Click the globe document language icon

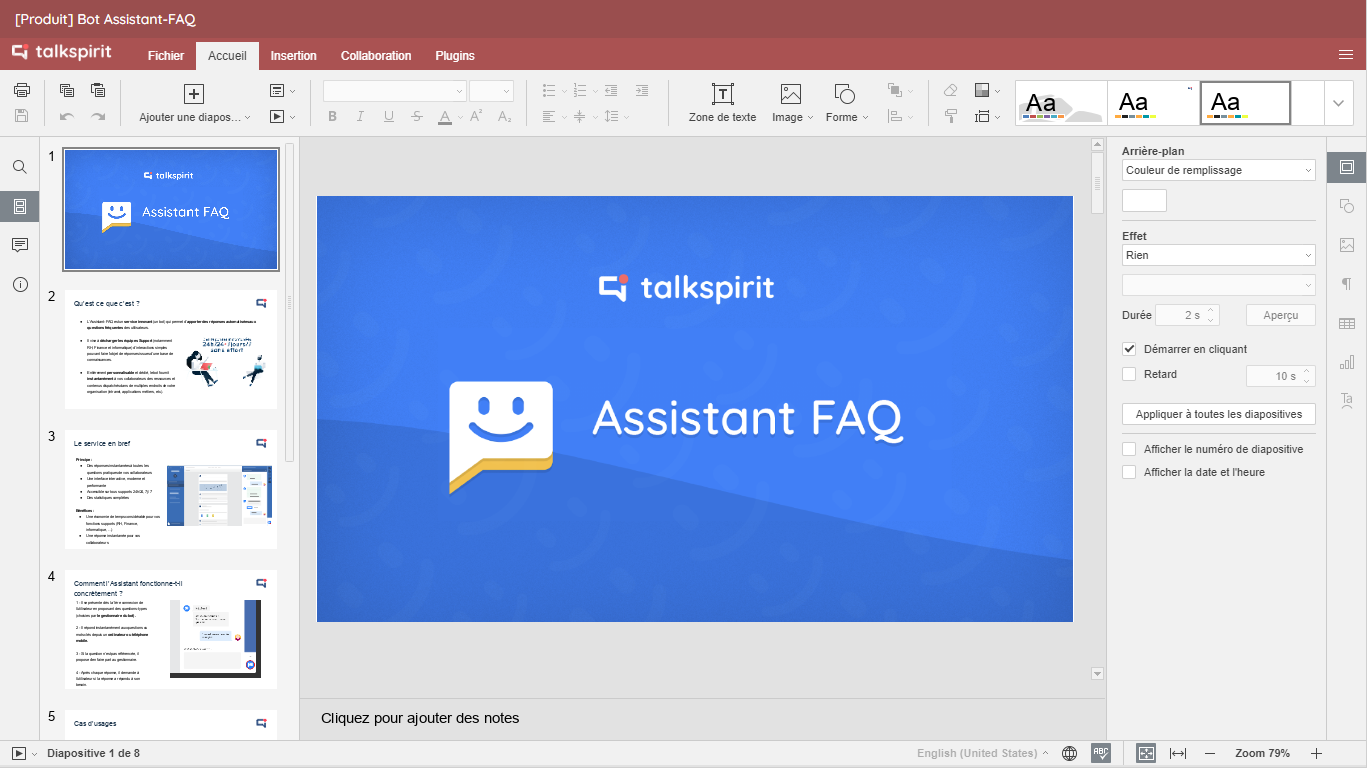tap(1069, 753)
